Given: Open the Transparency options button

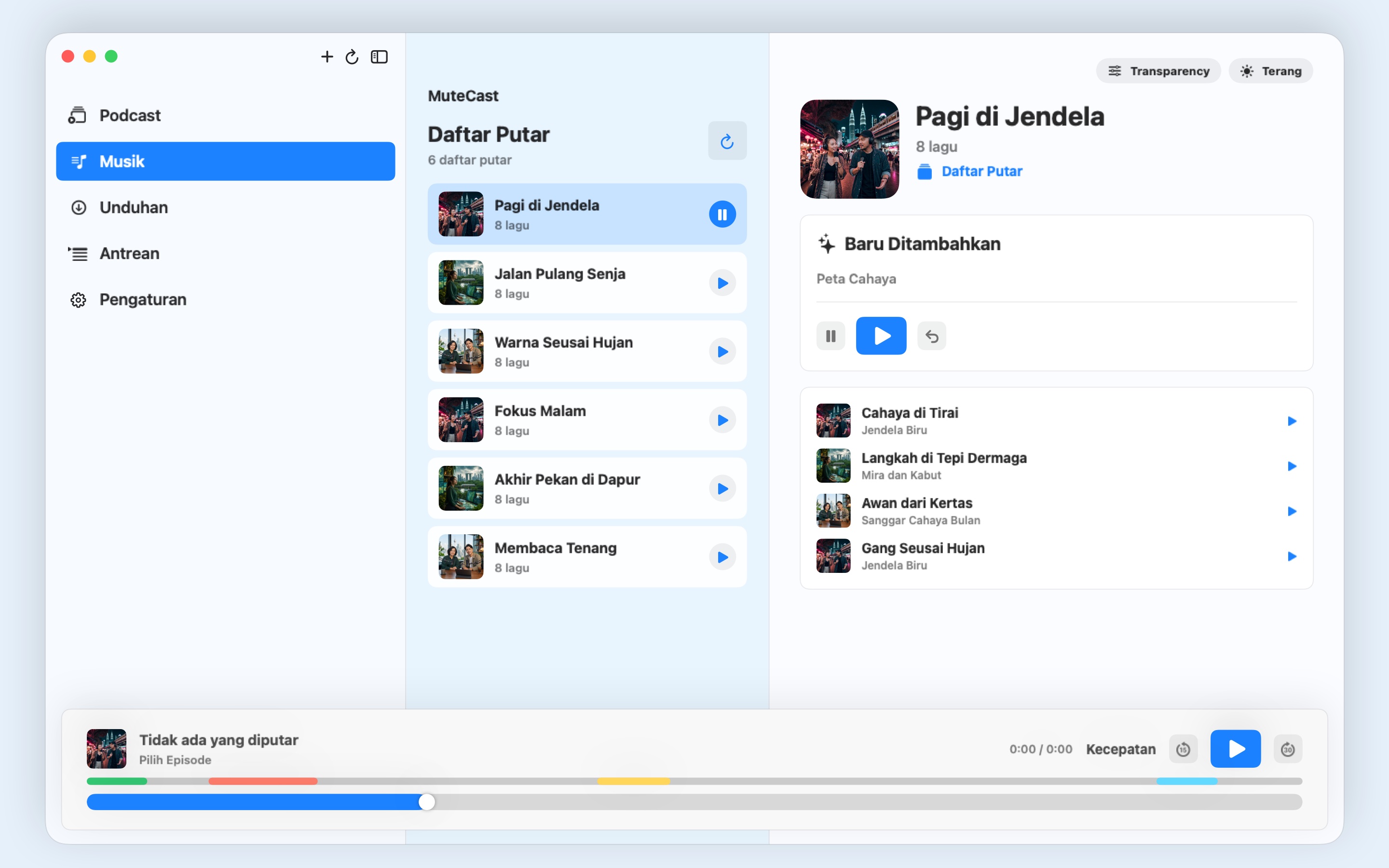Looking at the screenshot, I should (x=1158, y=70).
